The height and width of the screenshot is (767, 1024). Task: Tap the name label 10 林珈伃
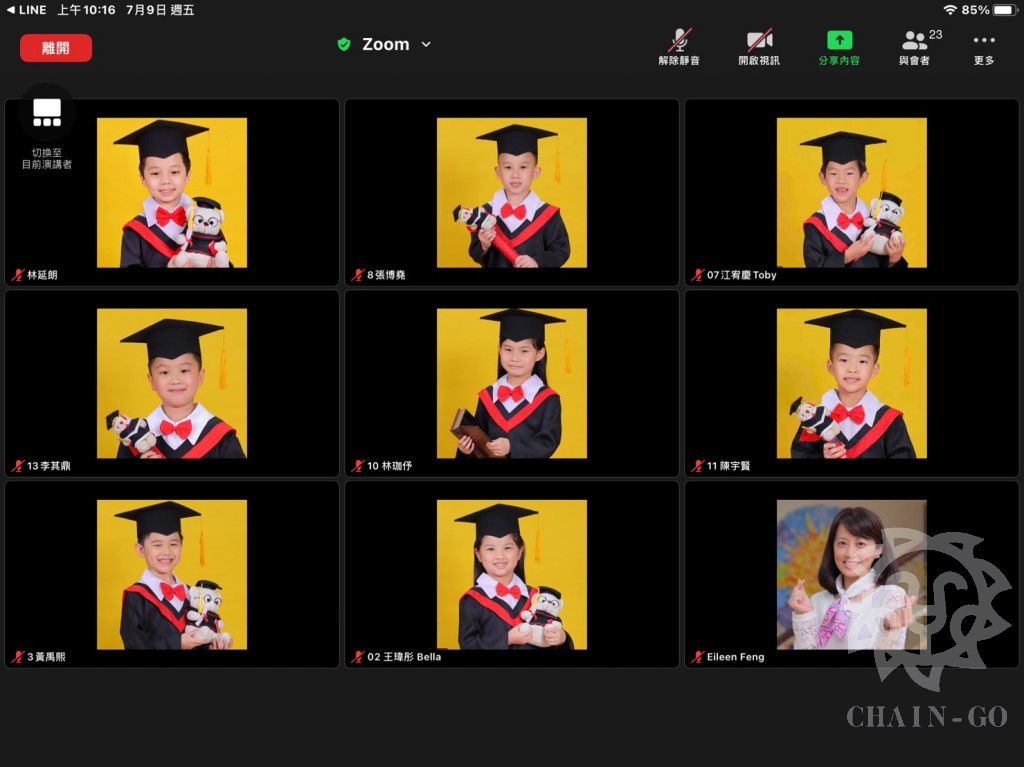click(x=389, y=466)
